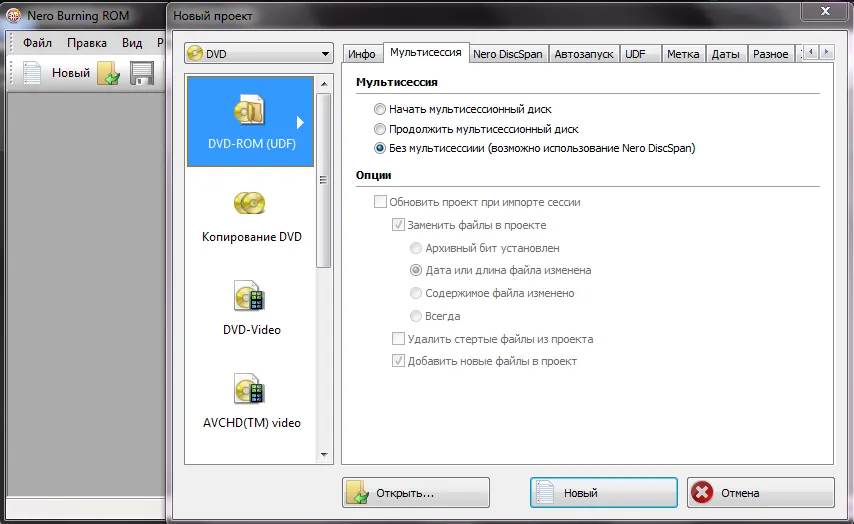The width and height of the screenshot is (854, 524).
Task: Click the Новый button in dialog
Action: pyautogui.click(x=604, y=492)
